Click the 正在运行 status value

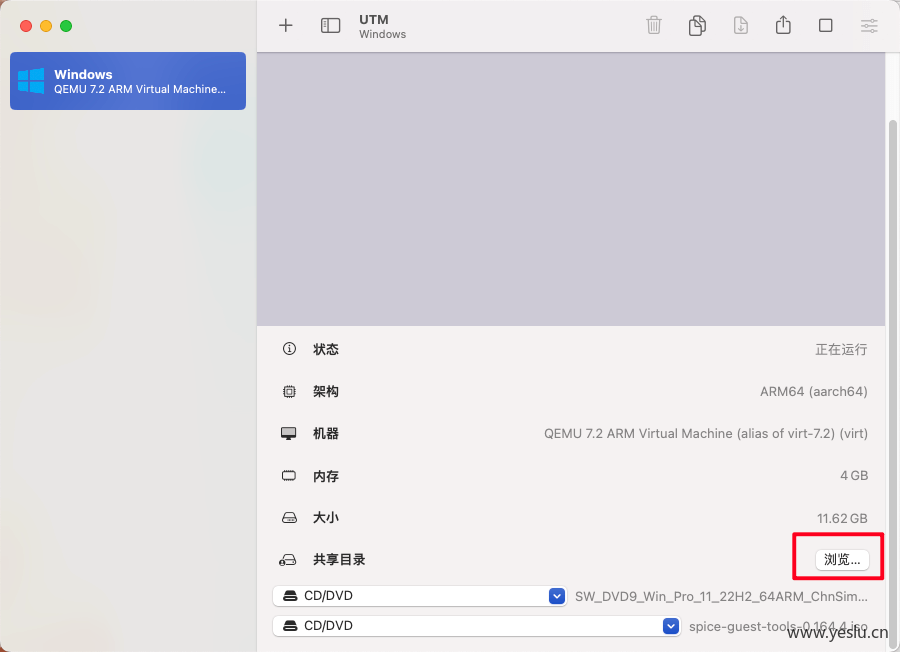(x=841, y=349)
